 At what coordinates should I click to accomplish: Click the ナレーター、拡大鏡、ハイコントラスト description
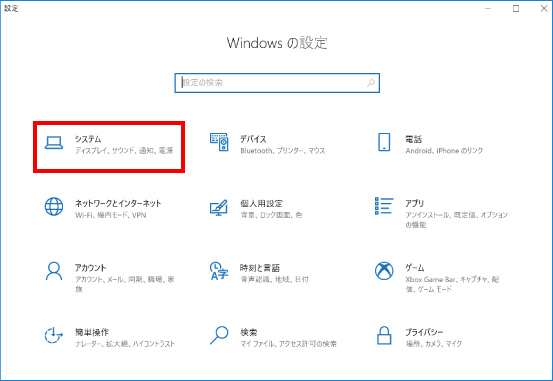pyautogui.click(x=125, y=344)
